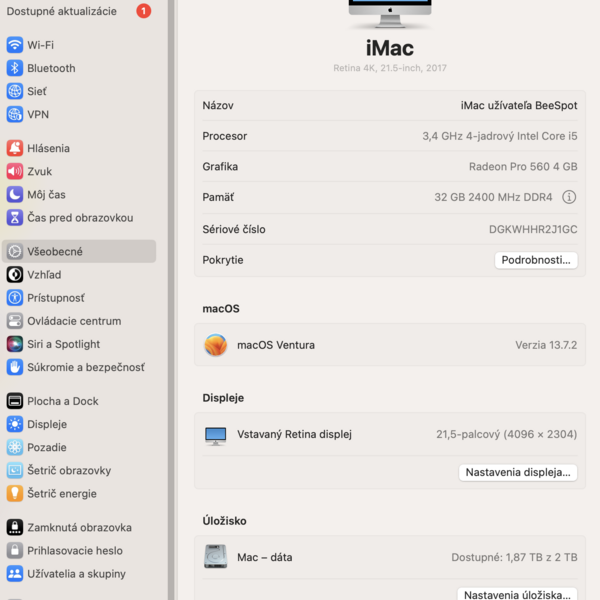This screenshot has height=600, width=600.
Task: Click the memory info icon next to DDR4
Action: 569,197
